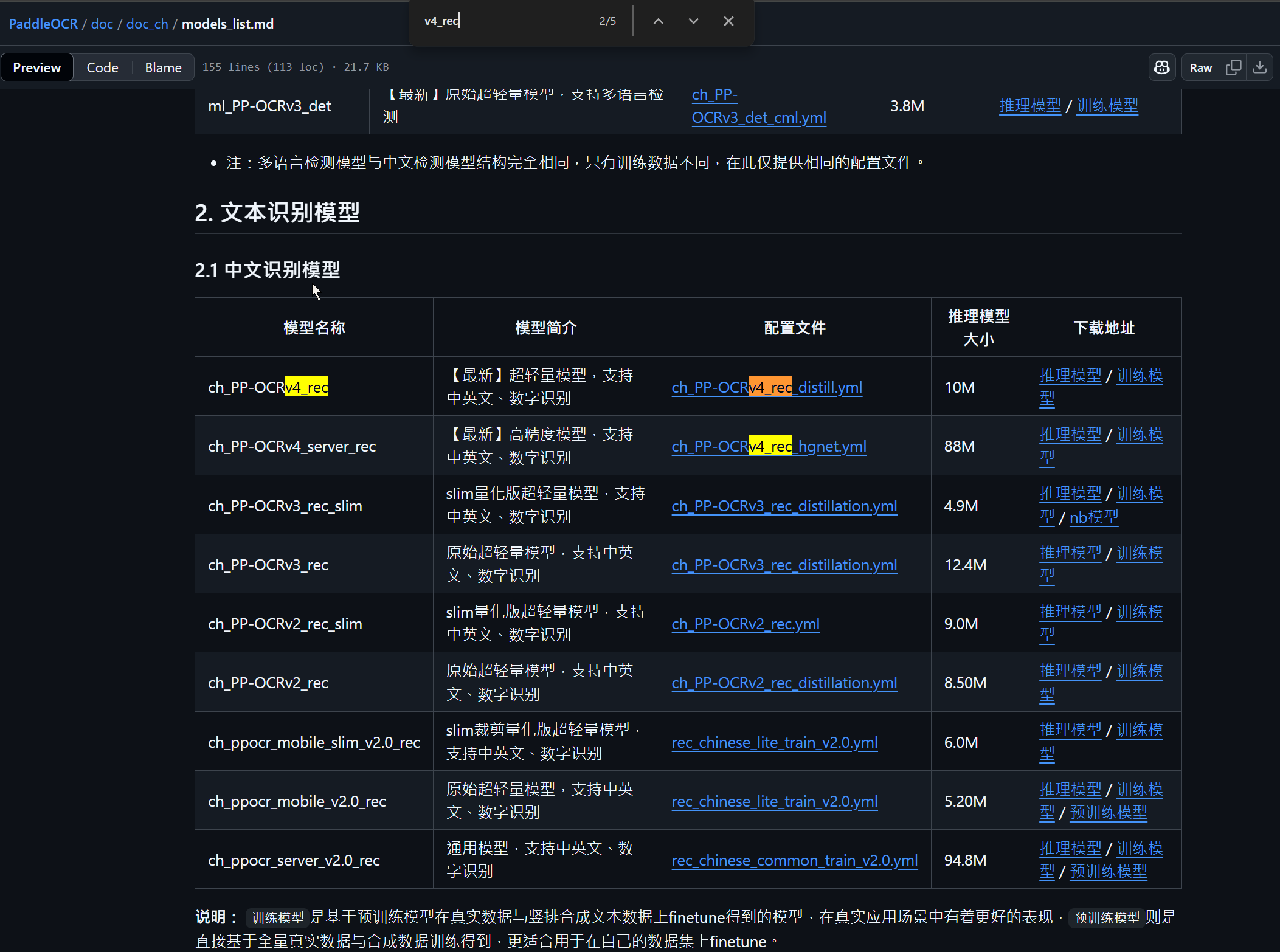This screenshot has width=1280, height=952.
Task: Click models_list.md file name in breadcrumb
Action: coord(227,24)
